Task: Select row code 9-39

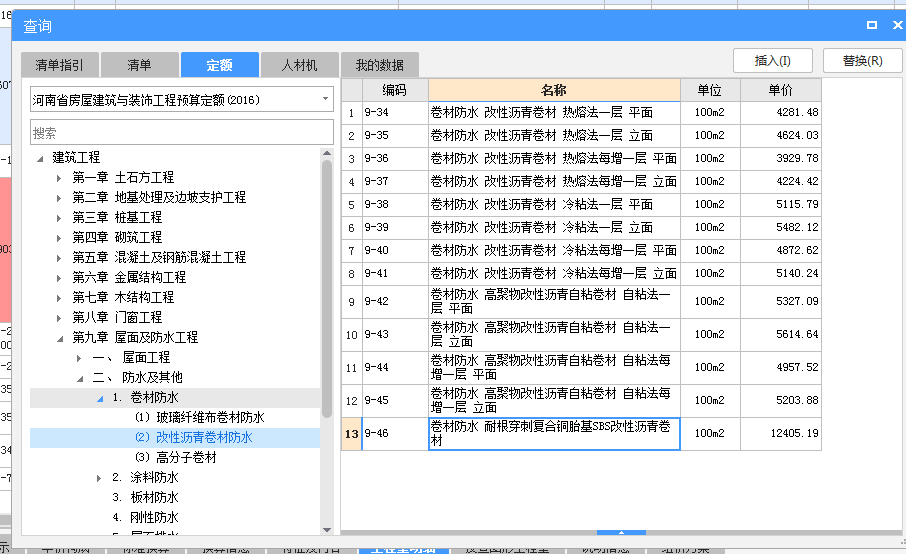Action: coord(395,228)
